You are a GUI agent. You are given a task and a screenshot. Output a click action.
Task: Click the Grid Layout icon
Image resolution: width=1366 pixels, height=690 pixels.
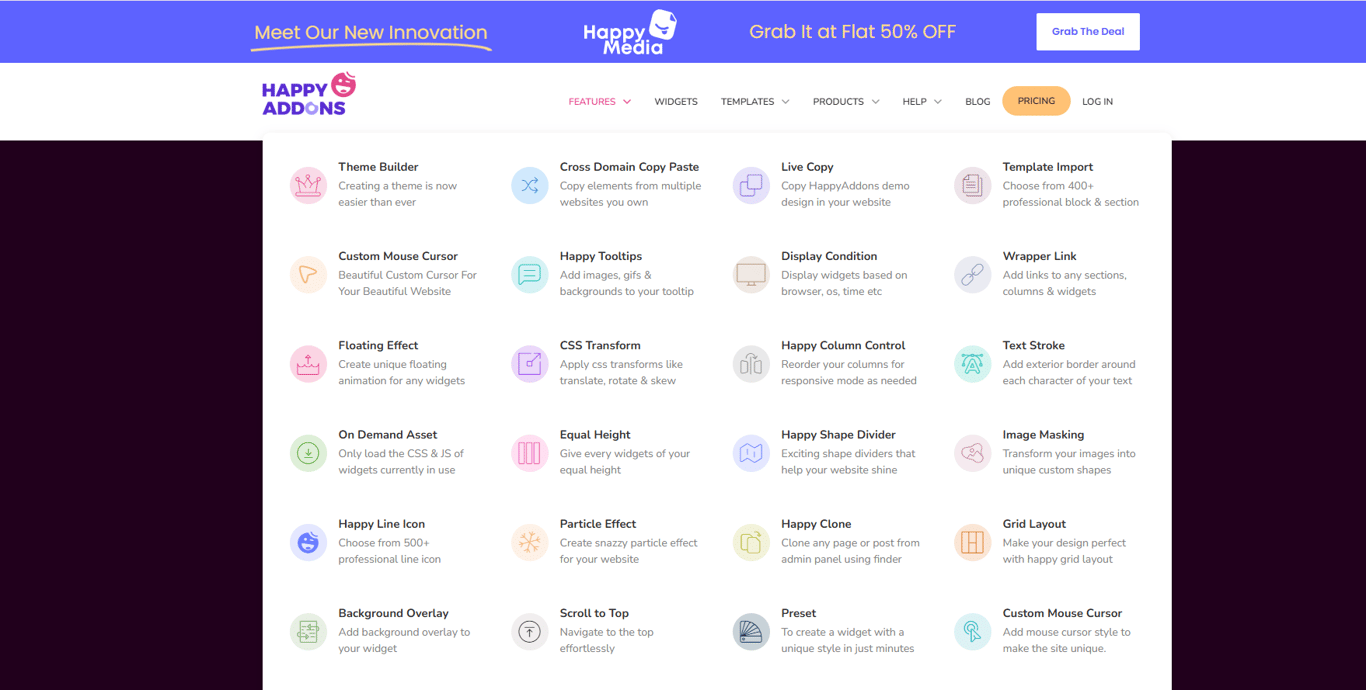tap(973, 542)
